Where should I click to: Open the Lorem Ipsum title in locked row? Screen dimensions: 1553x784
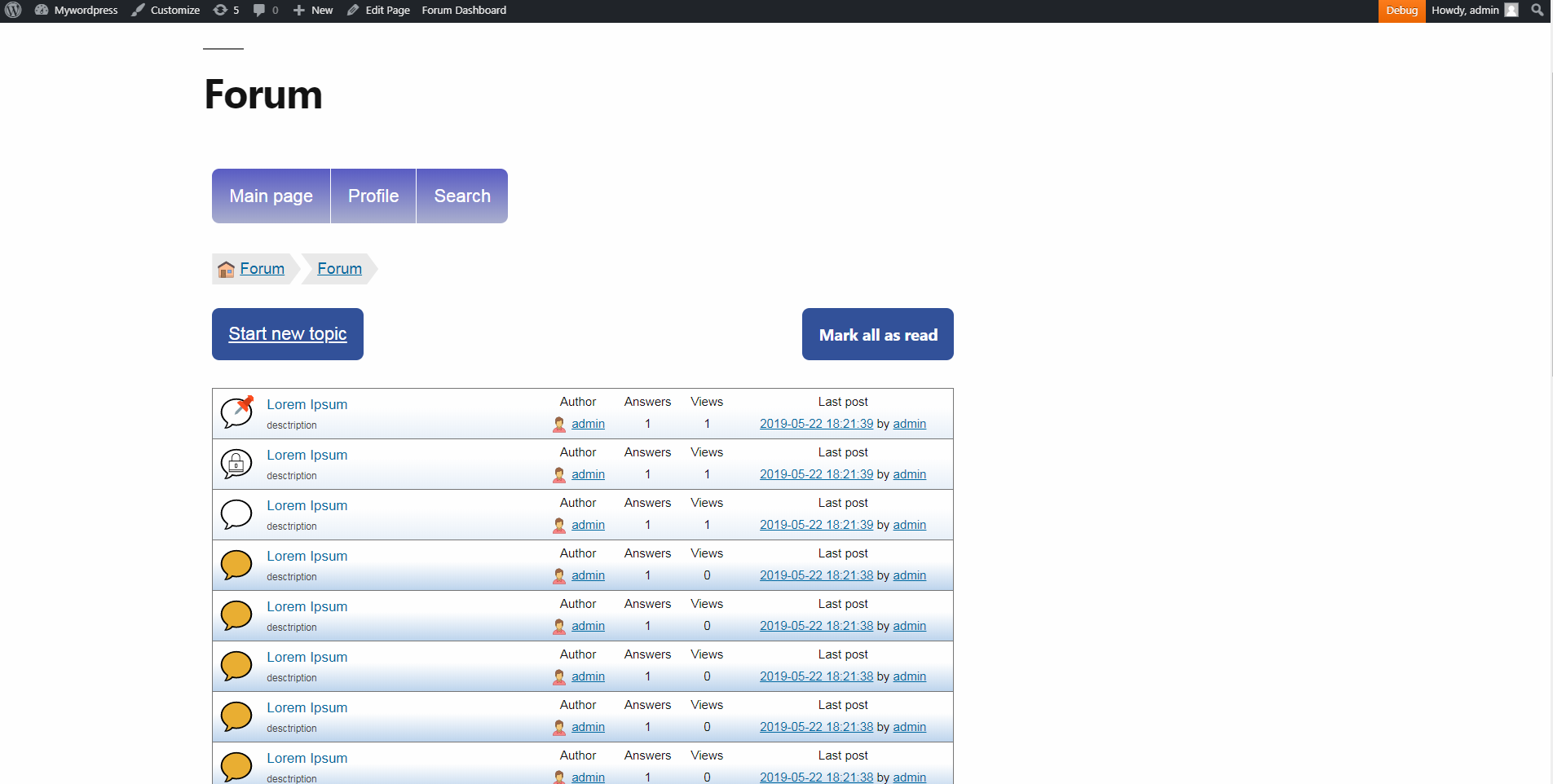click(307, 455)
